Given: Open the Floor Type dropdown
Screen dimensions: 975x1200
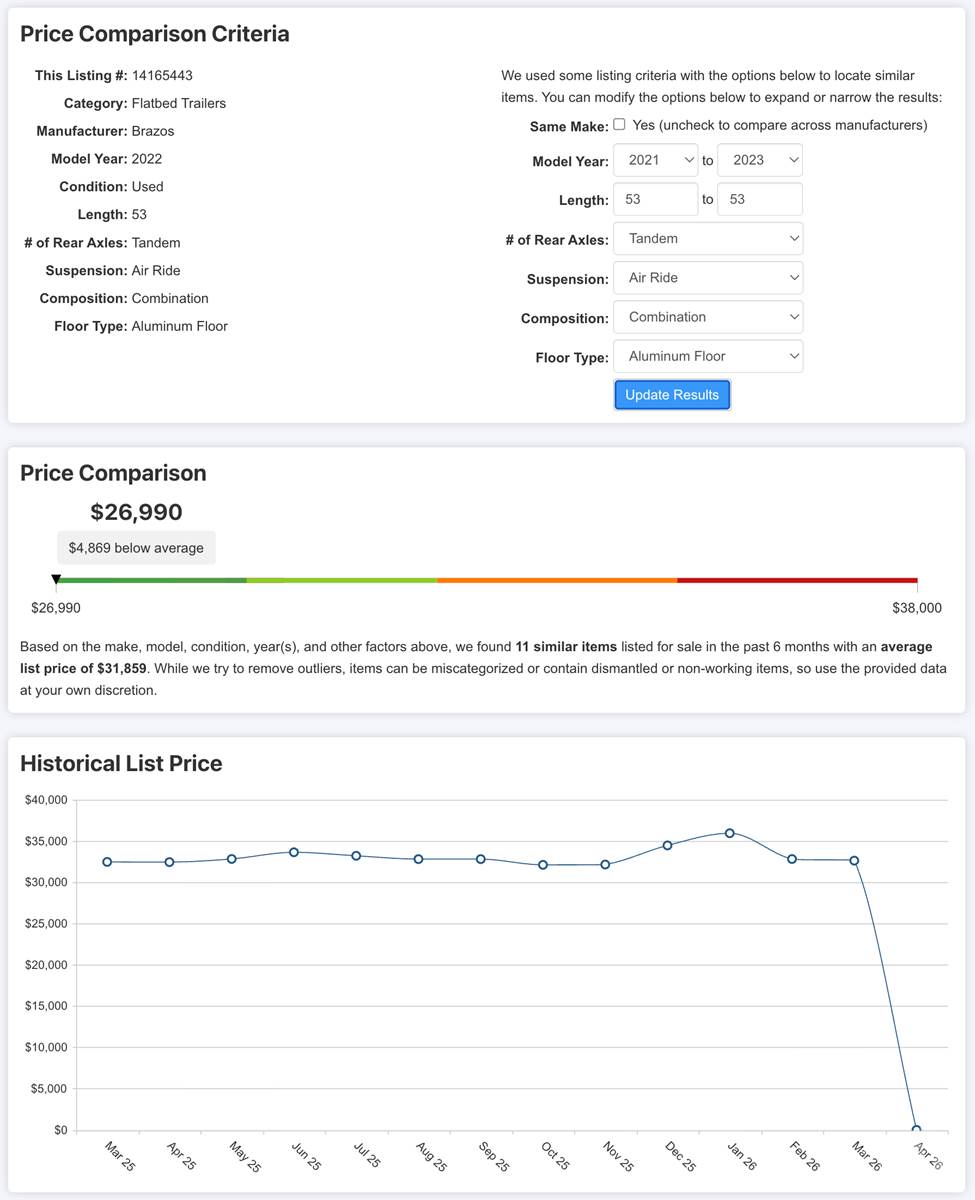Looking at the screenshot, I should (x=708, y=356).
